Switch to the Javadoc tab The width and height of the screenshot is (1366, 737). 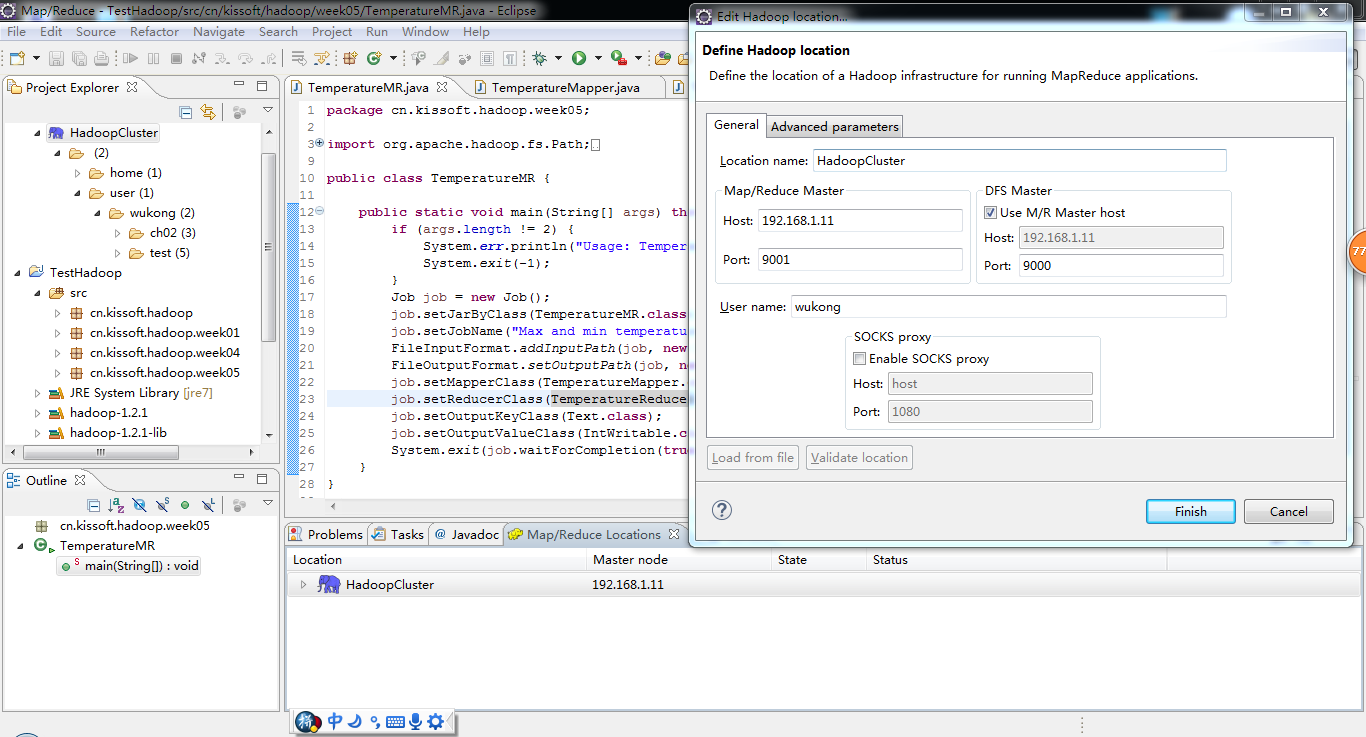[466, 534]
